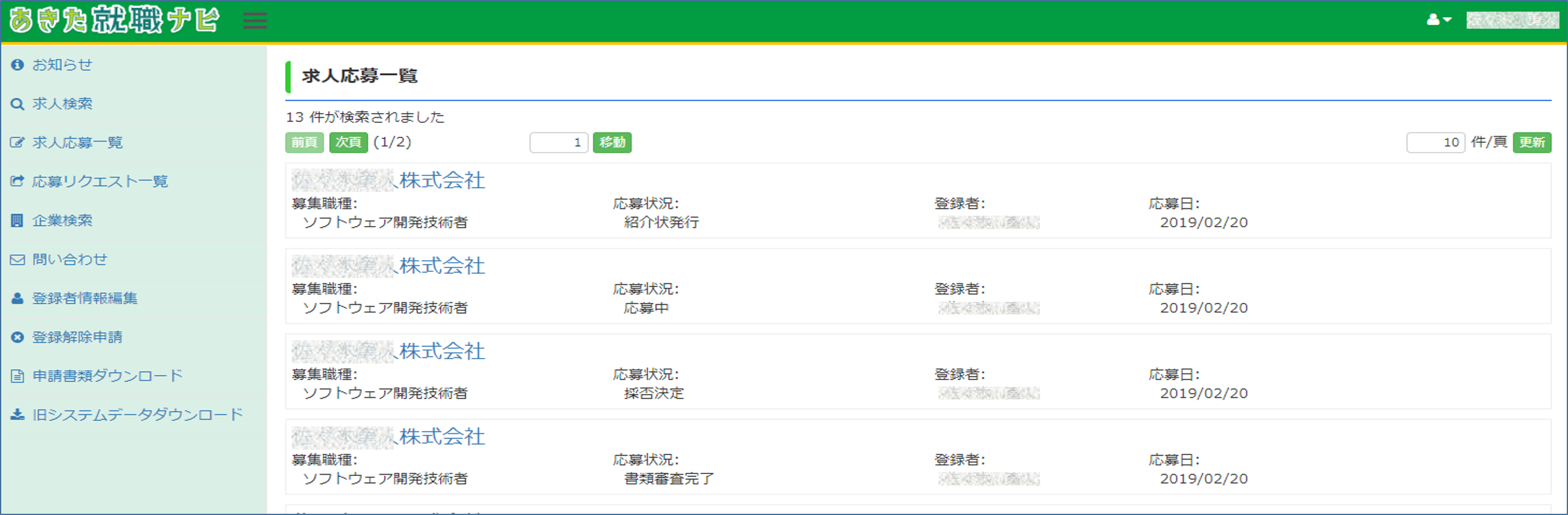Screen dimensions: 1568x515
Task: Click the 問い合わせ envelope icon
Action: tap(17, 260)
